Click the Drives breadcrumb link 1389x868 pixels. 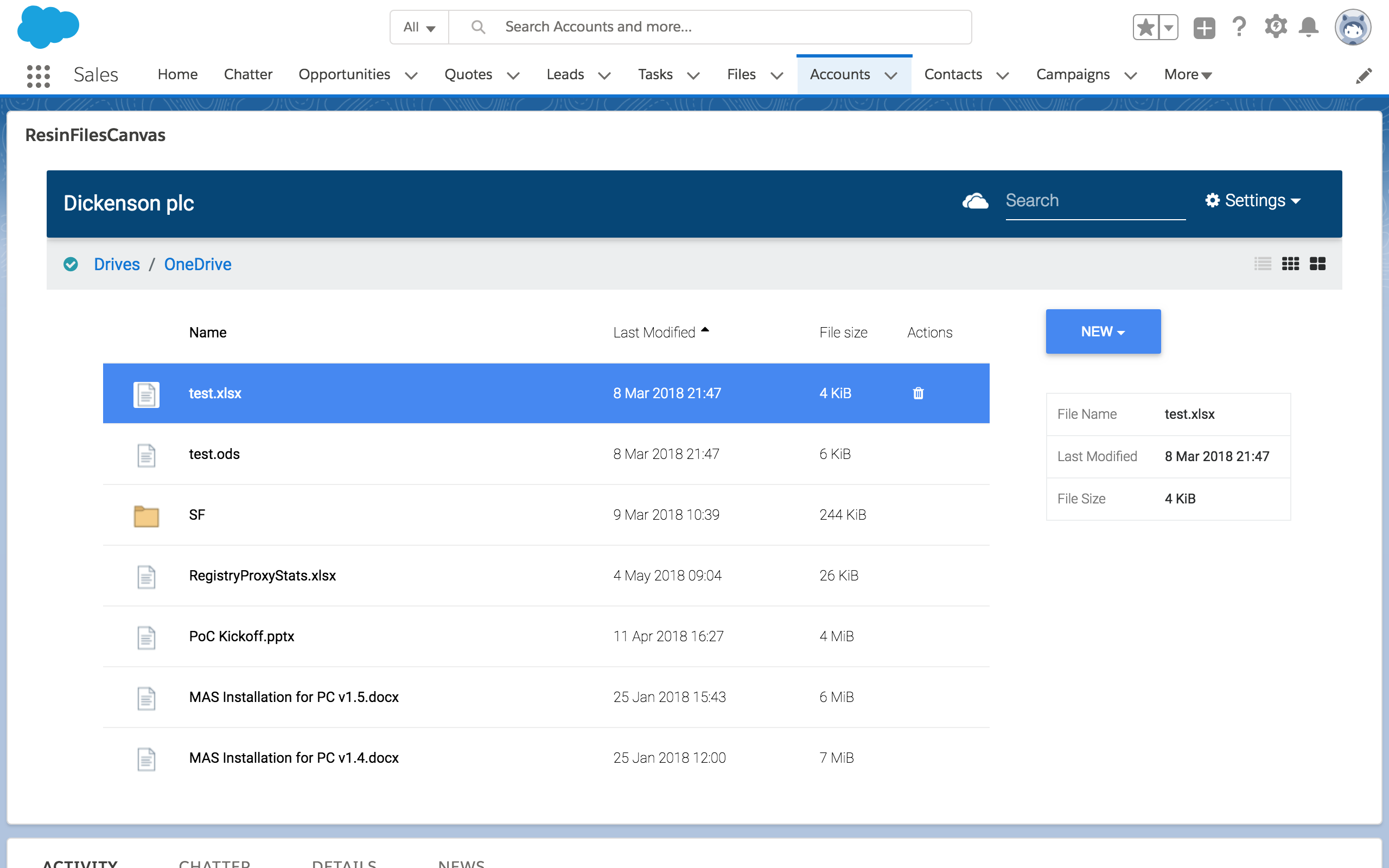[x=117, y=264]
